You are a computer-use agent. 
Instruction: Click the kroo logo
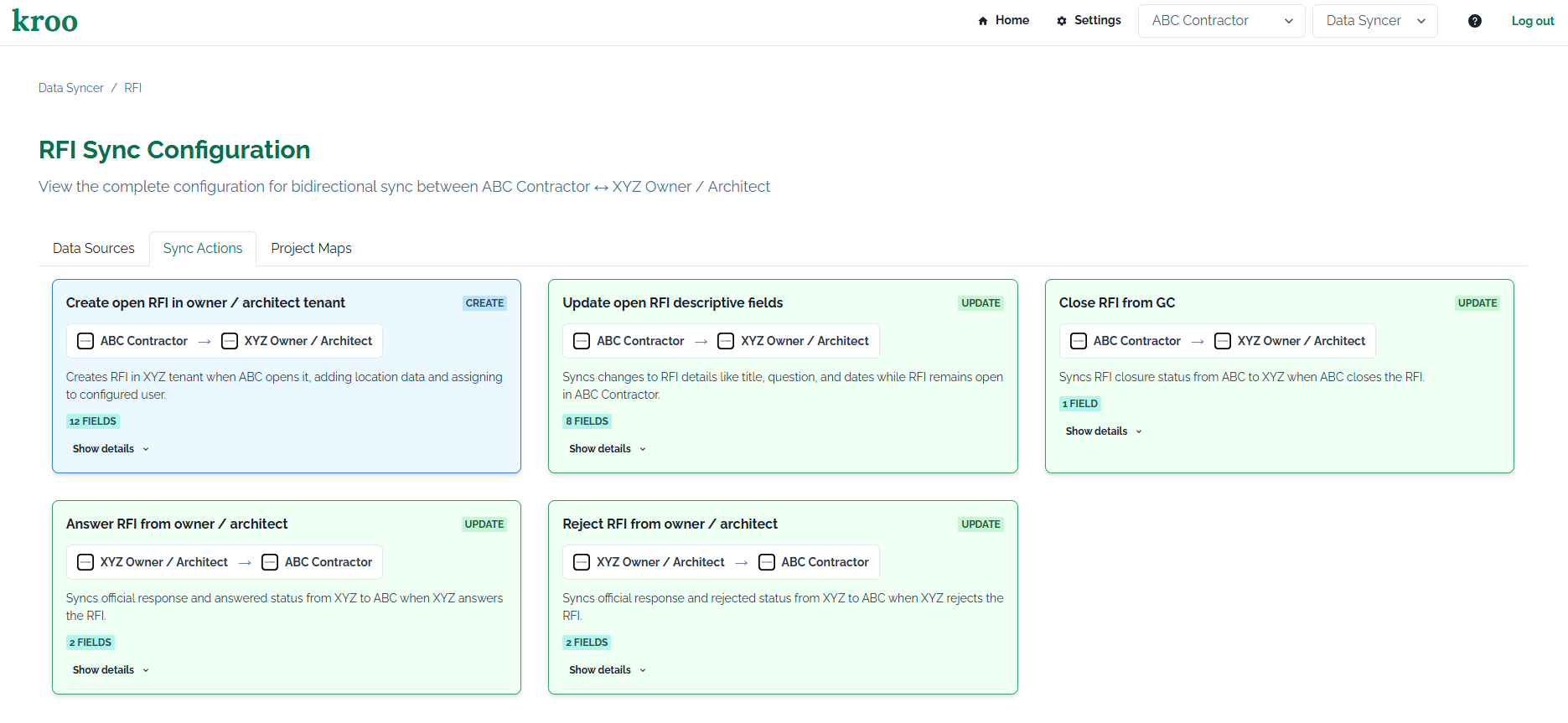pos(45,21)
